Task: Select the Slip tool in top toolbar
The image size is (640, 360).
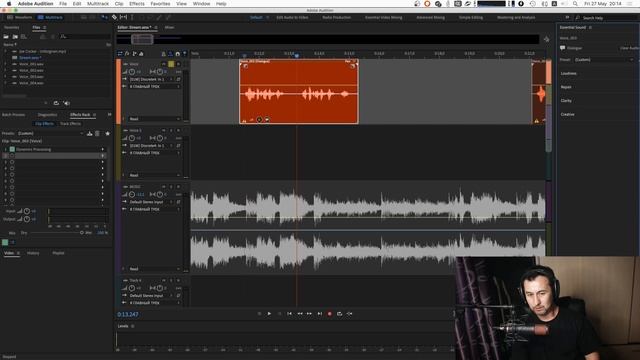Action: coord(123,18)
